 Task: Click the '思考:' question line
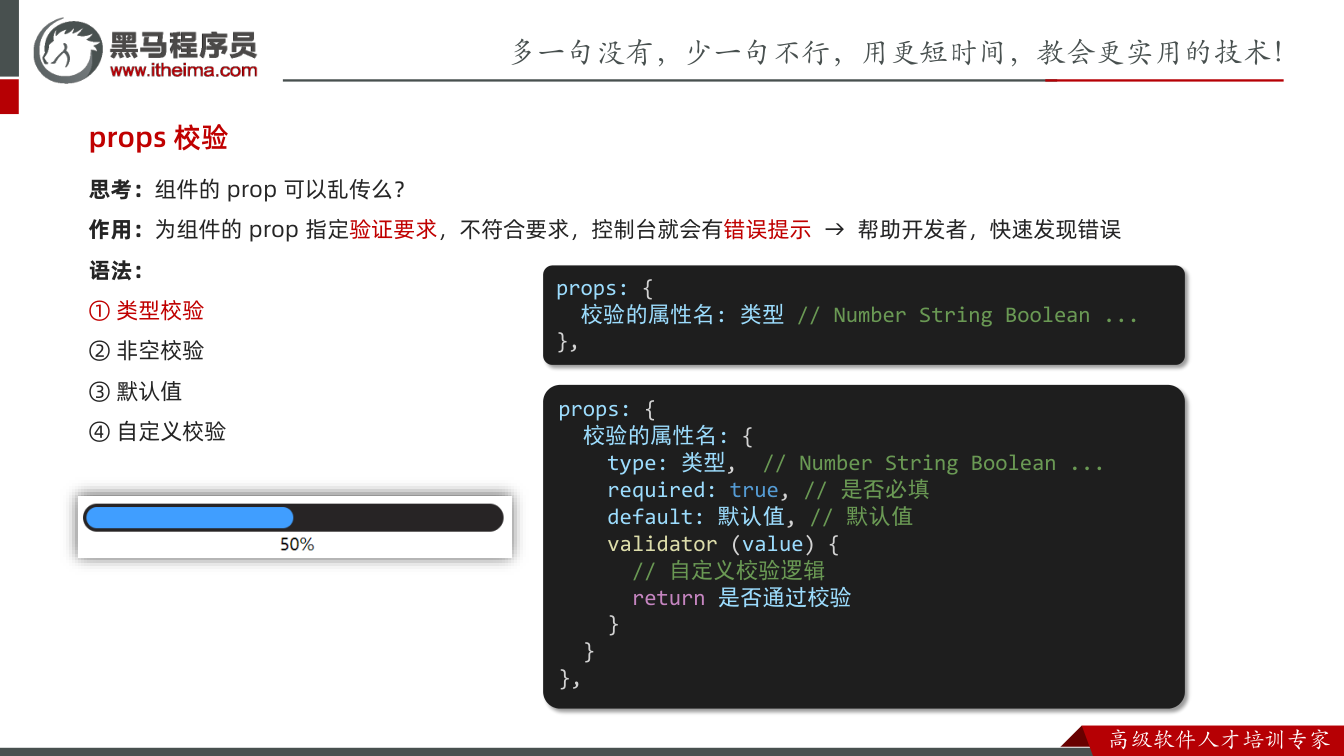247,190
